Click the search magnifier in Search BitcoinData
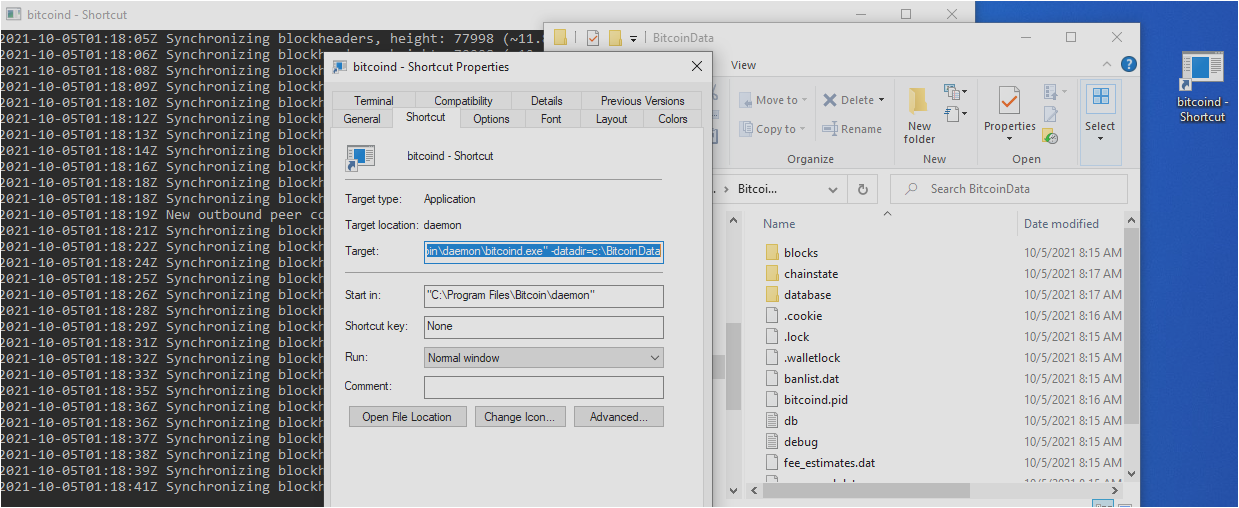 (x=911, y=189)
